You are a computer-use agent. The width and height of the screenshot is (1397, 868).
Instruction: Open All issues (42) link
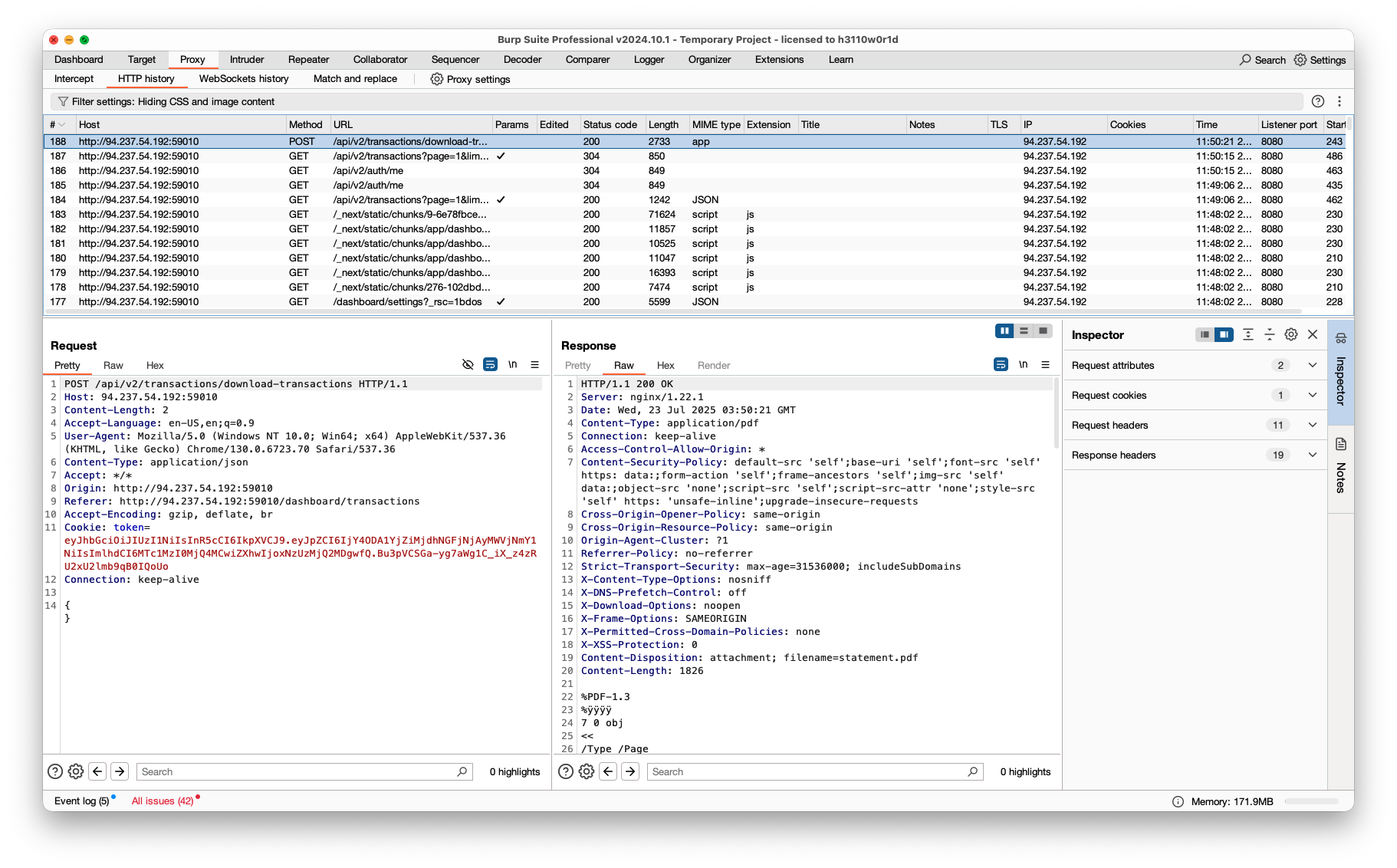(163, 801)
